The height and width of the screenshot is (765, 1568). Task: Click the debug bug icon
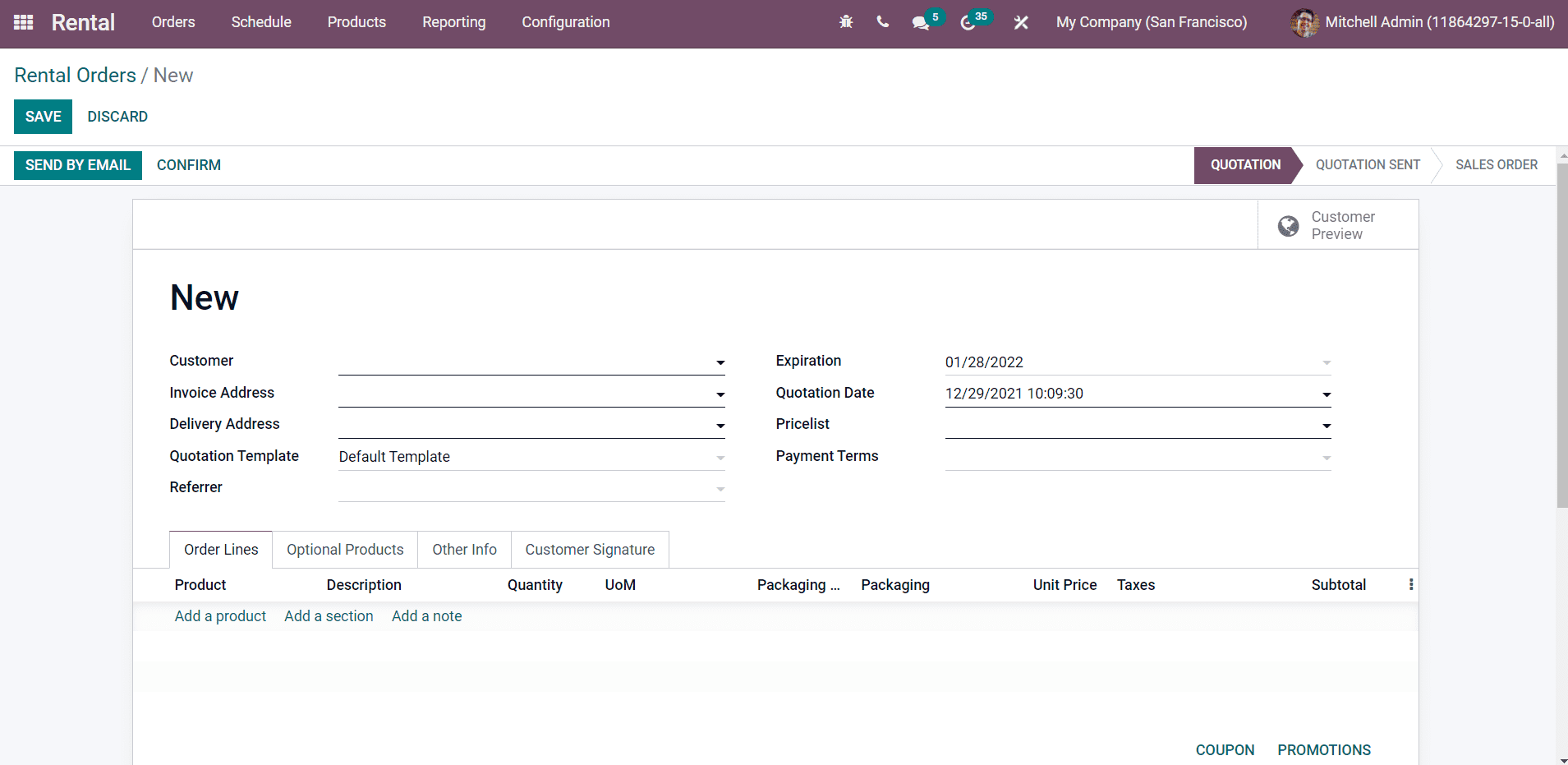[x=846, y=22]
